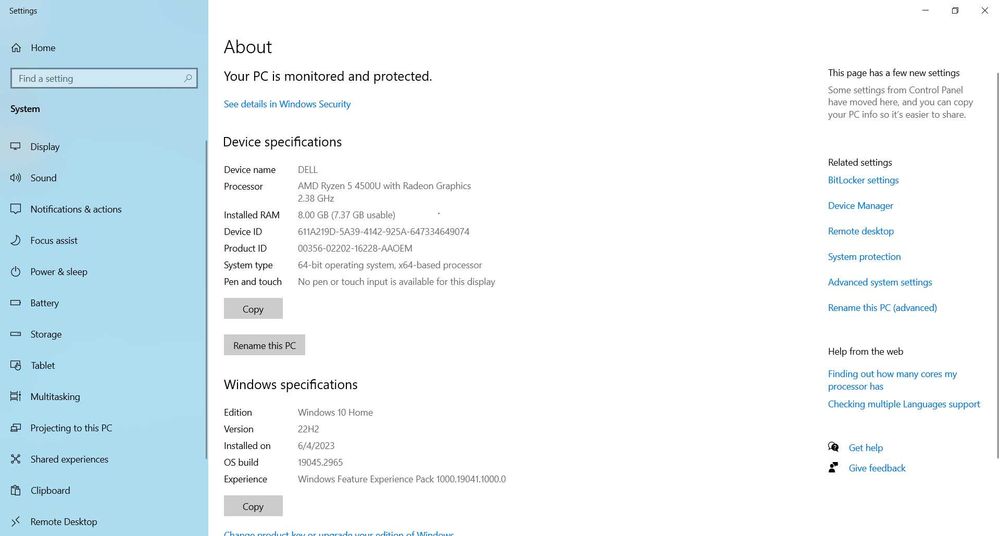Open See details in Windows Security

pos(287,104)
